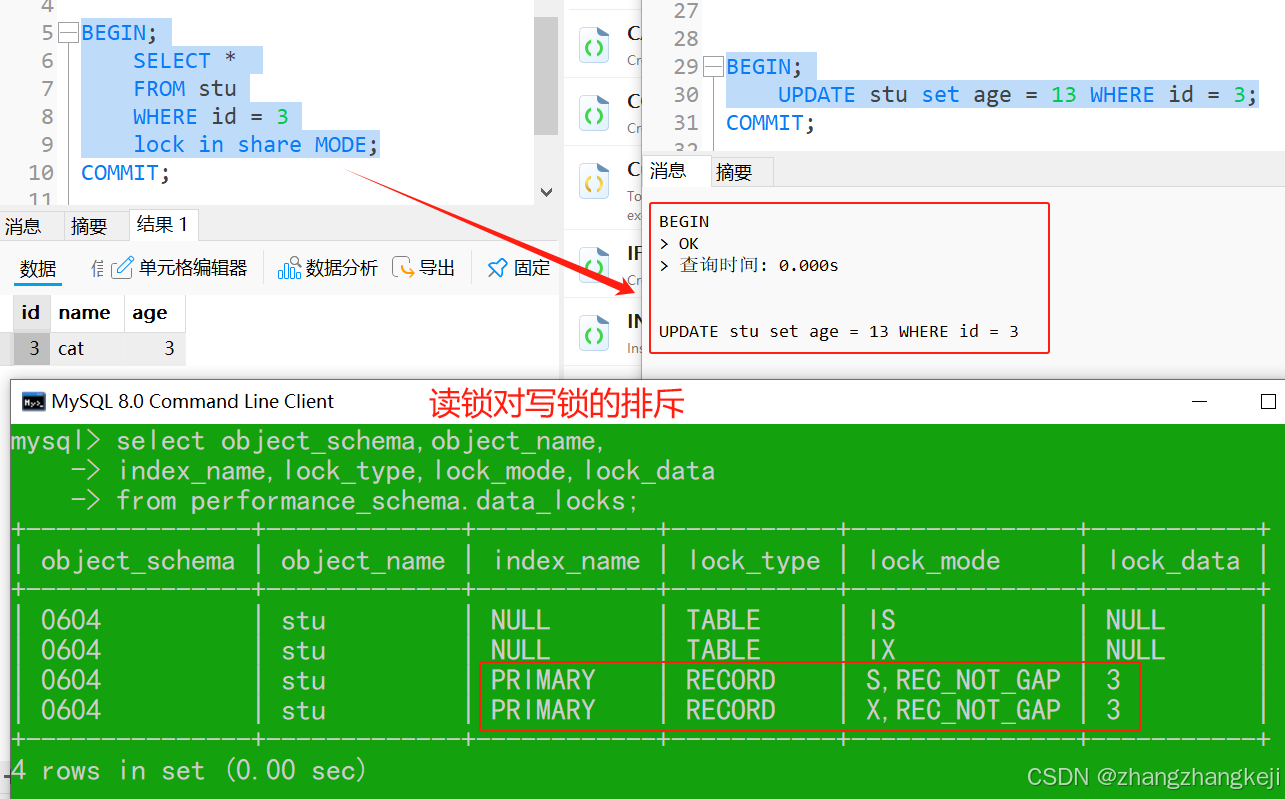Switch to the 摘要 tab under the left editor
The width and height of the screenshot is (1285, 799).
[x=88, y=226]
